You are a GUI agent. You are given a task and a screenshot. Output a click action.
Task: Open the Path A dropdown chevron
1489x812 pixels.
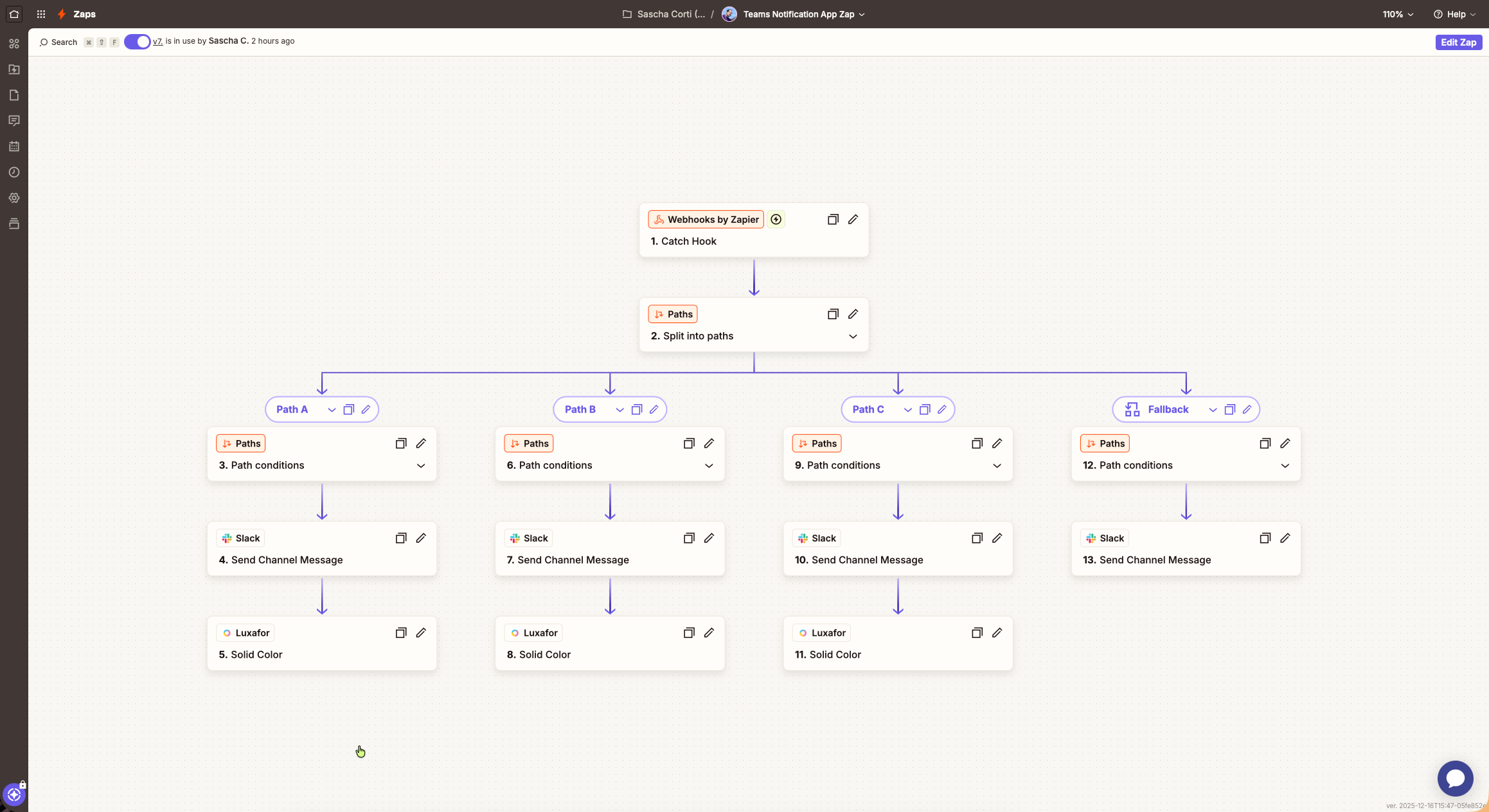pyautogui.click(x=332, y=410)
